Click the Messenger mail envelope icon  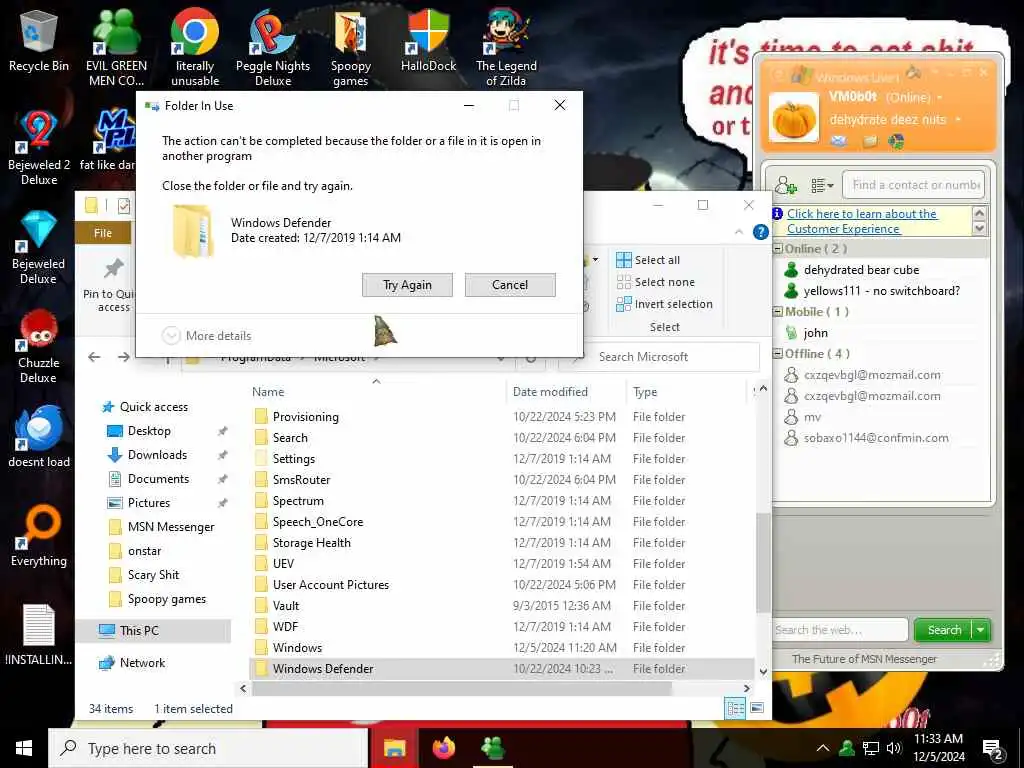coord(839,140)
